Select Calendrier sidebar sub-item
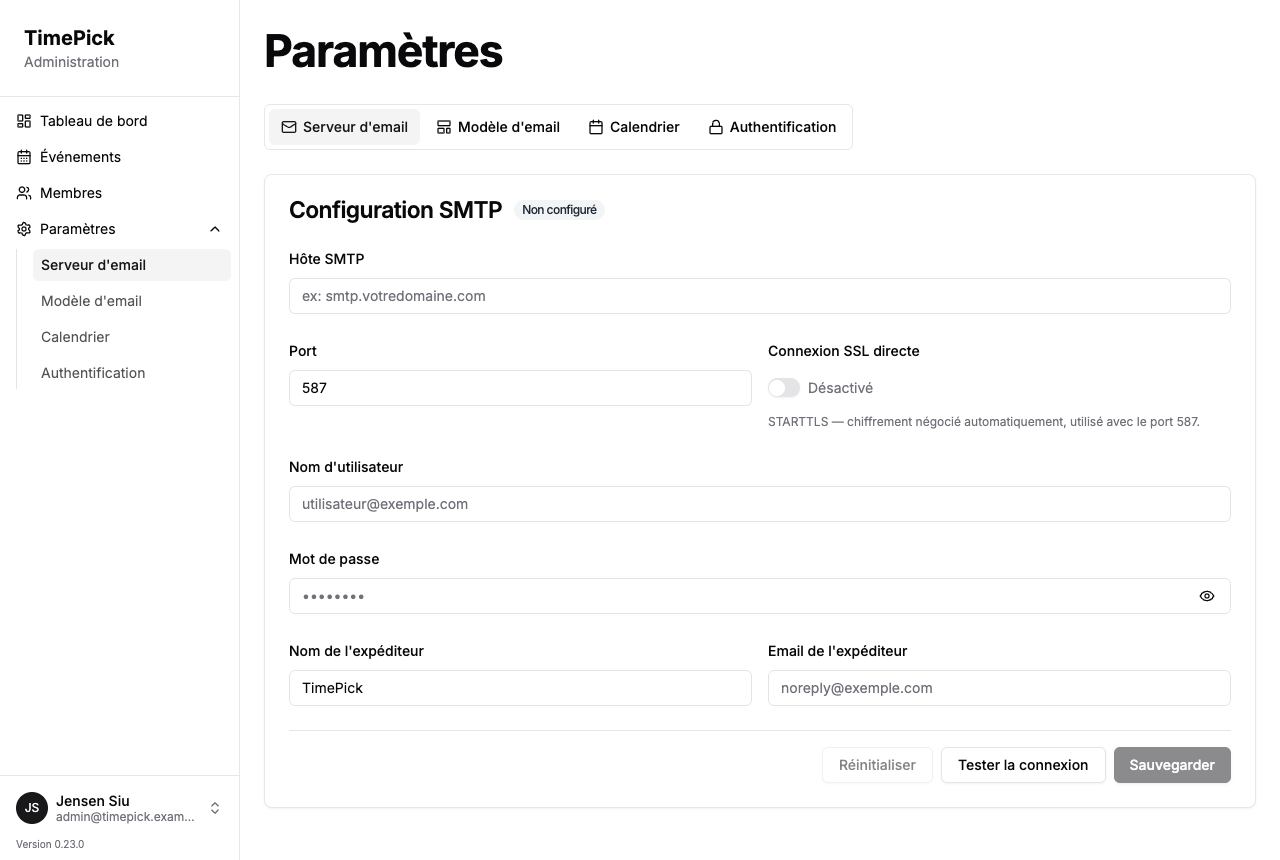 [x=132, y=337]
